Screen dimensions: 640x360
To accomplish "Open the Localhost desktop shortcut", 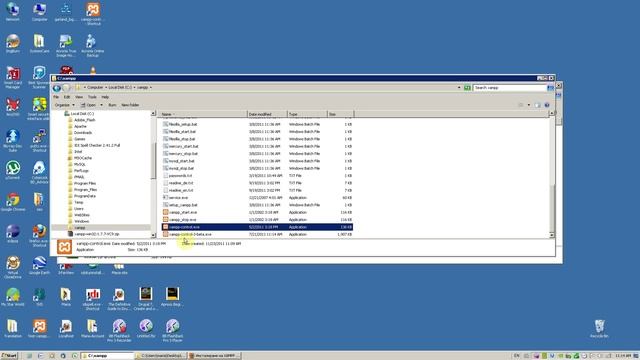I will pos(66,329).
